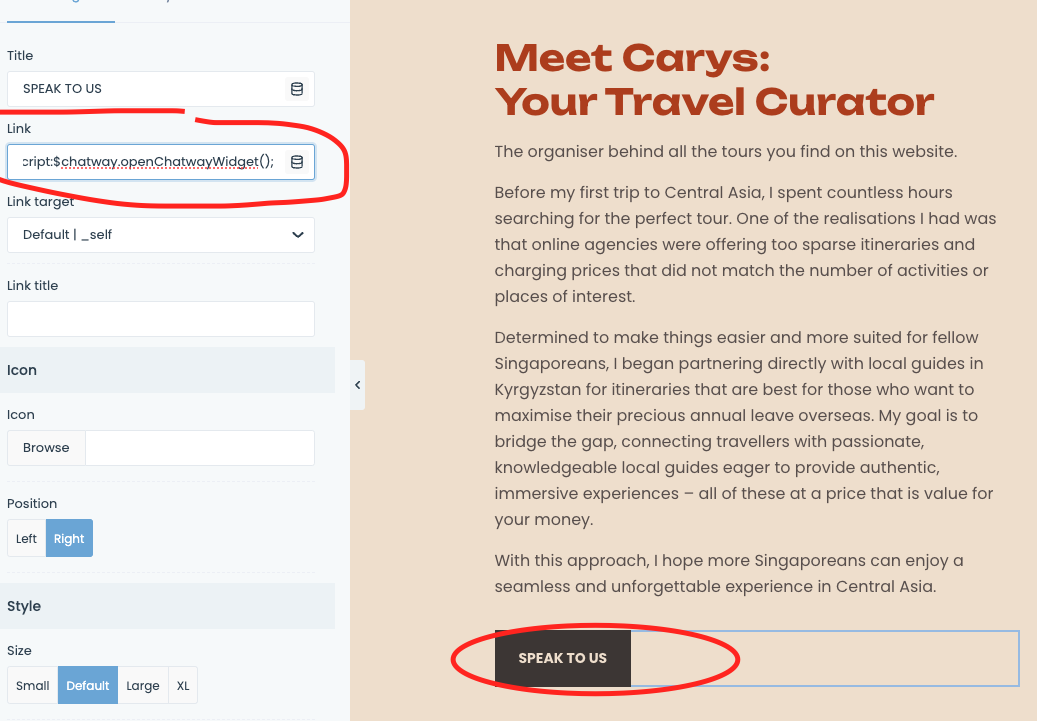Viewport: 1037px width, 721px height.
Task: Open dynamic data icon in Title field
Action: [x=297, y=89]
